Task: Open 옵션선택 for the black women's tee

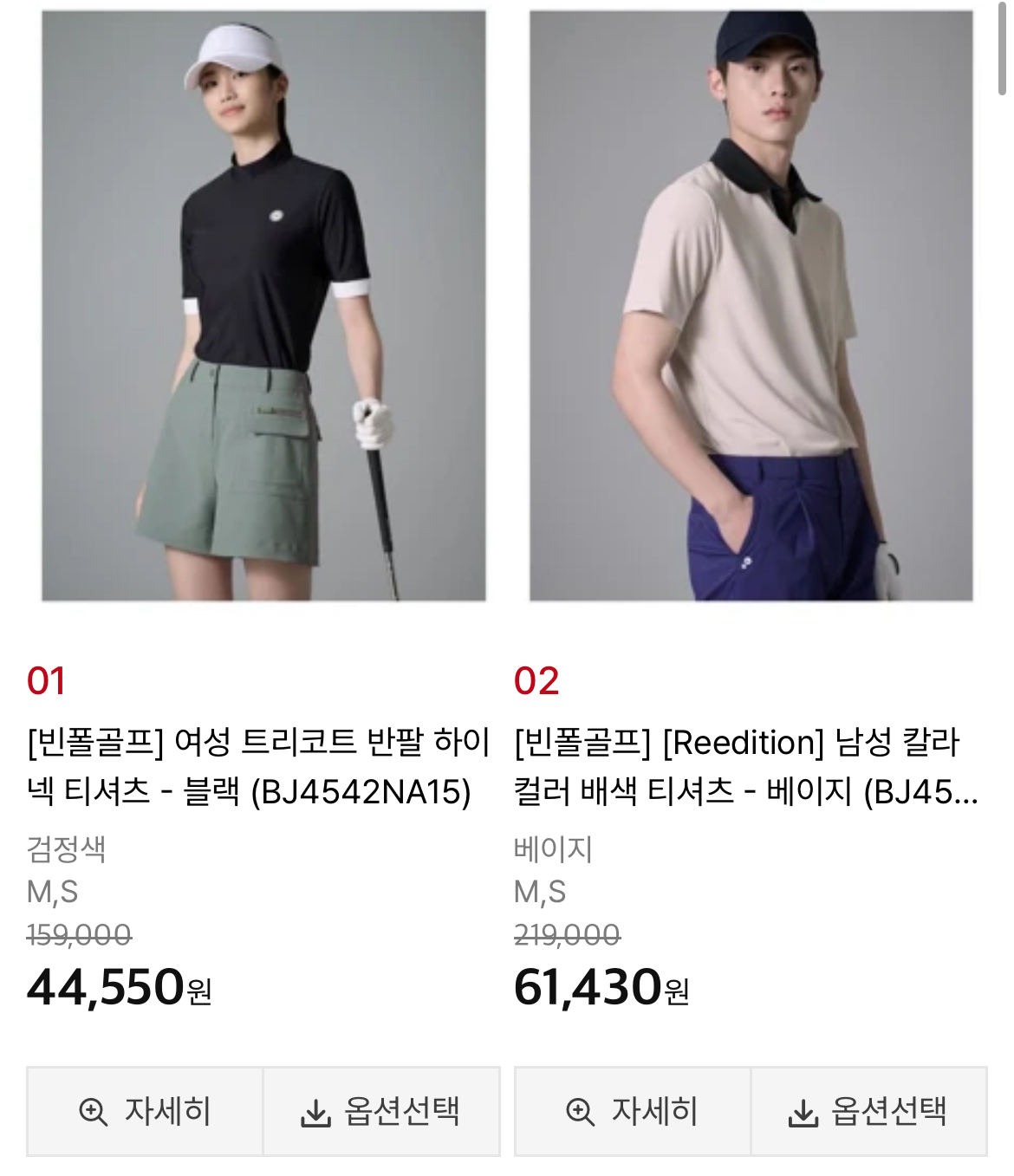Action: pos(381,1111)
